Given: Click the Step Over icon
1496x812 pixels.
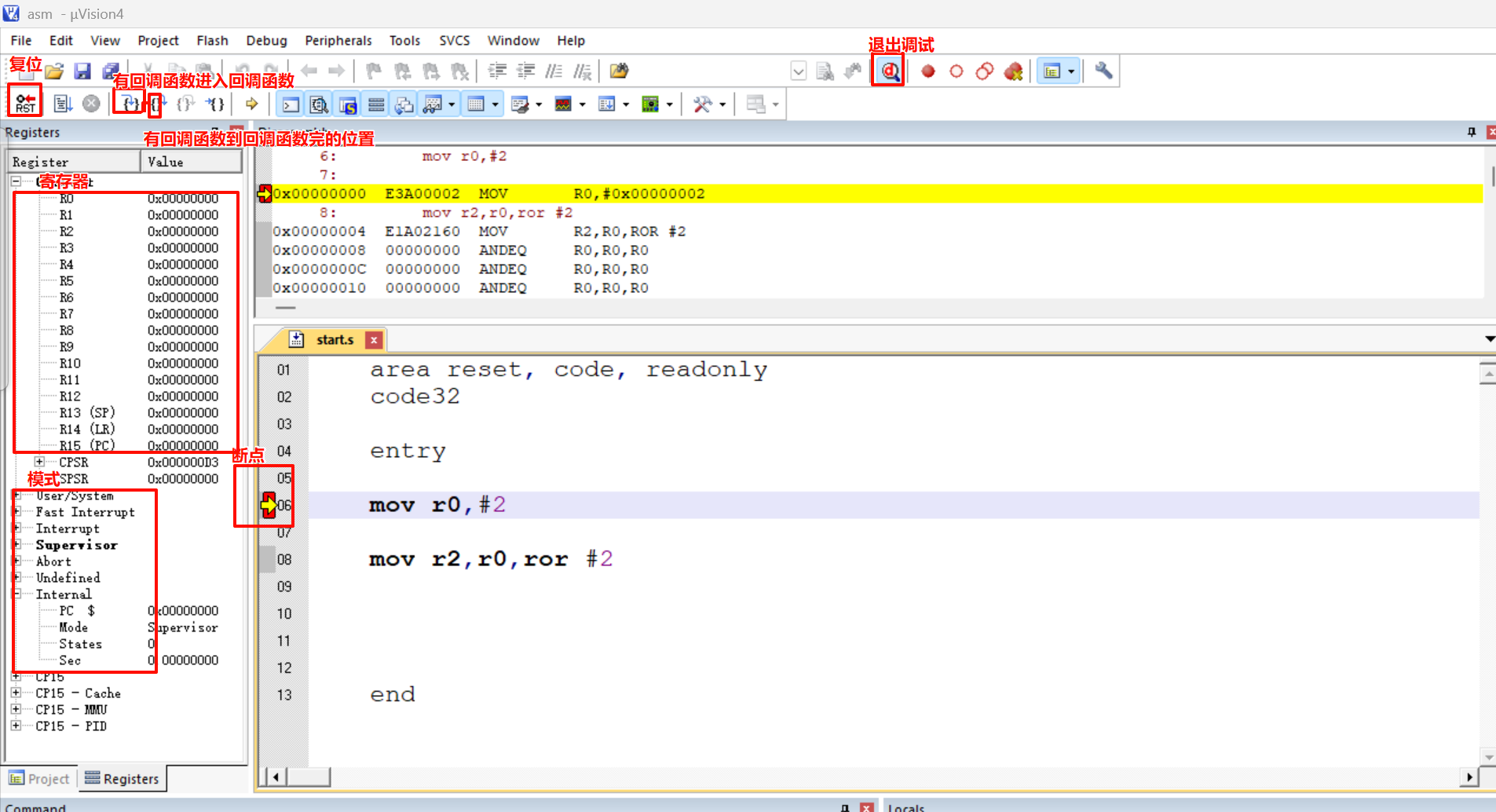Looking at the screenshot, I should 158,104.
